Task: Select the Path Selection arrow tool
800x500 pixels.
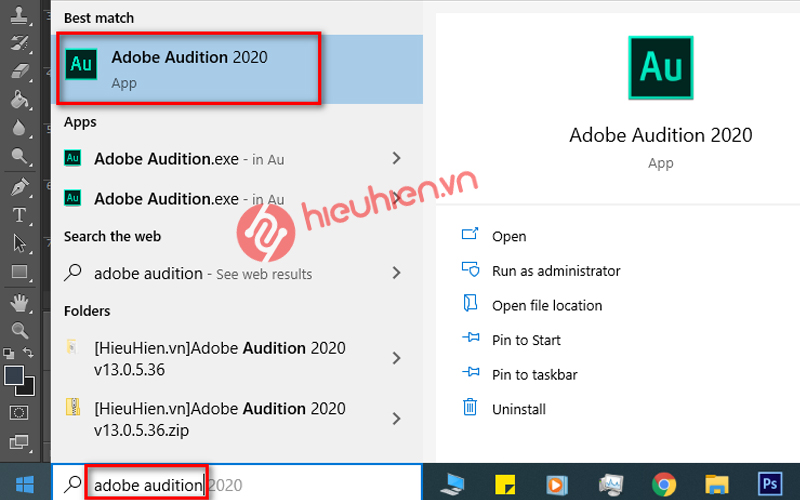Action: 19,243
